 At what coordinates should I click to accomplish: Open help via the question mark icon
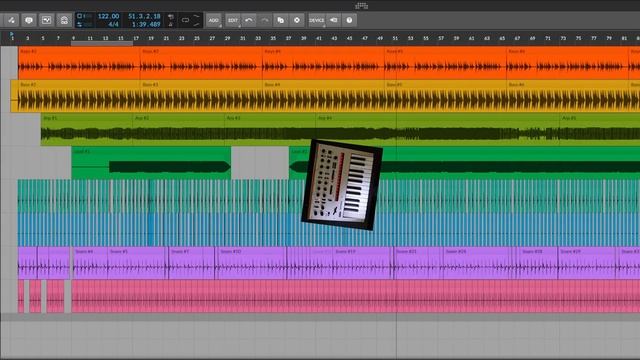point(349,20)
